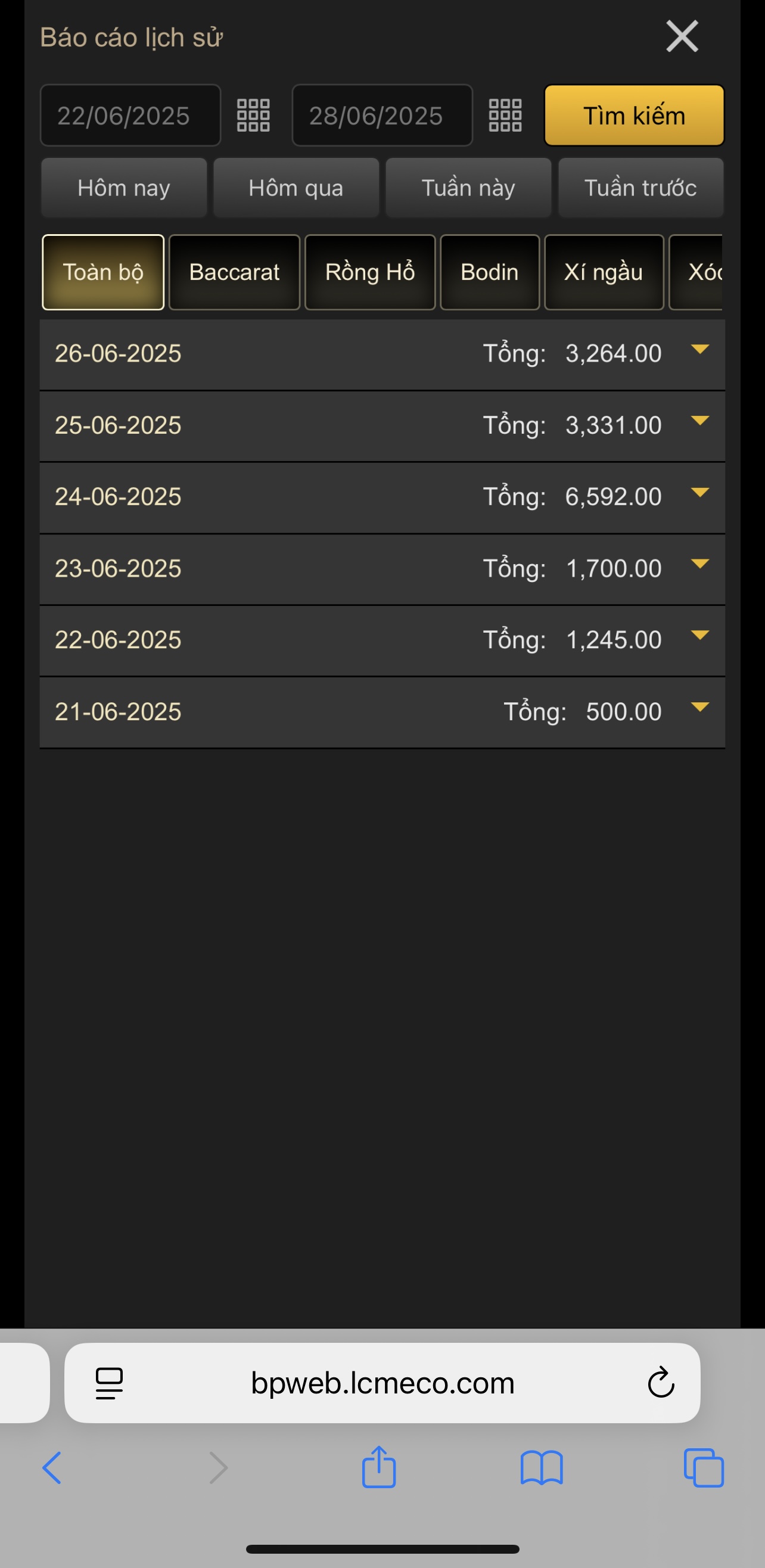Open Safari bookmarks icon
This screenshot has width=765, height=1568.
(541, 1467)
